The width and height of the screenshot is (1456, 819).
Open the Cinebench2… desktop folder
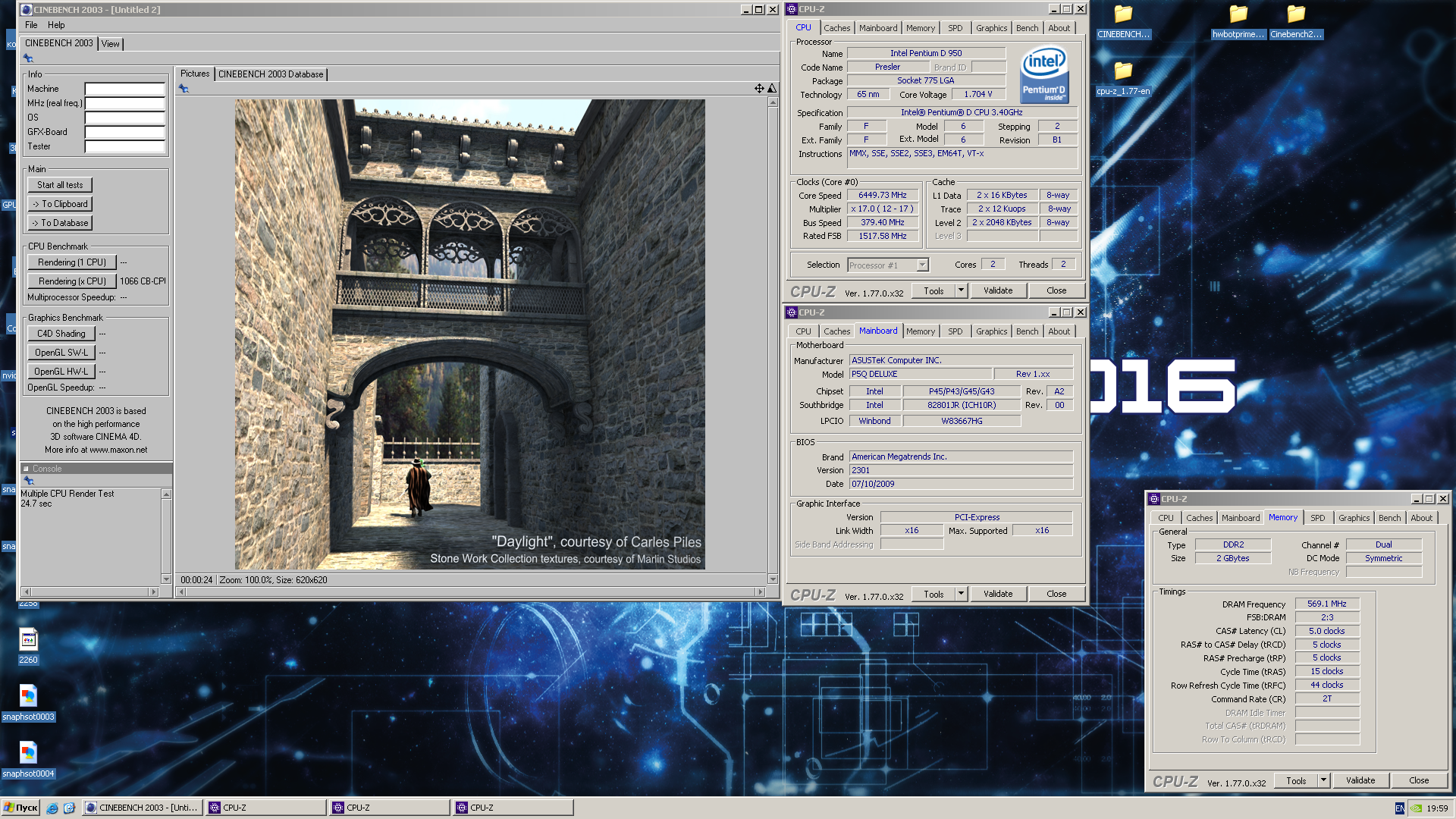1296,23
